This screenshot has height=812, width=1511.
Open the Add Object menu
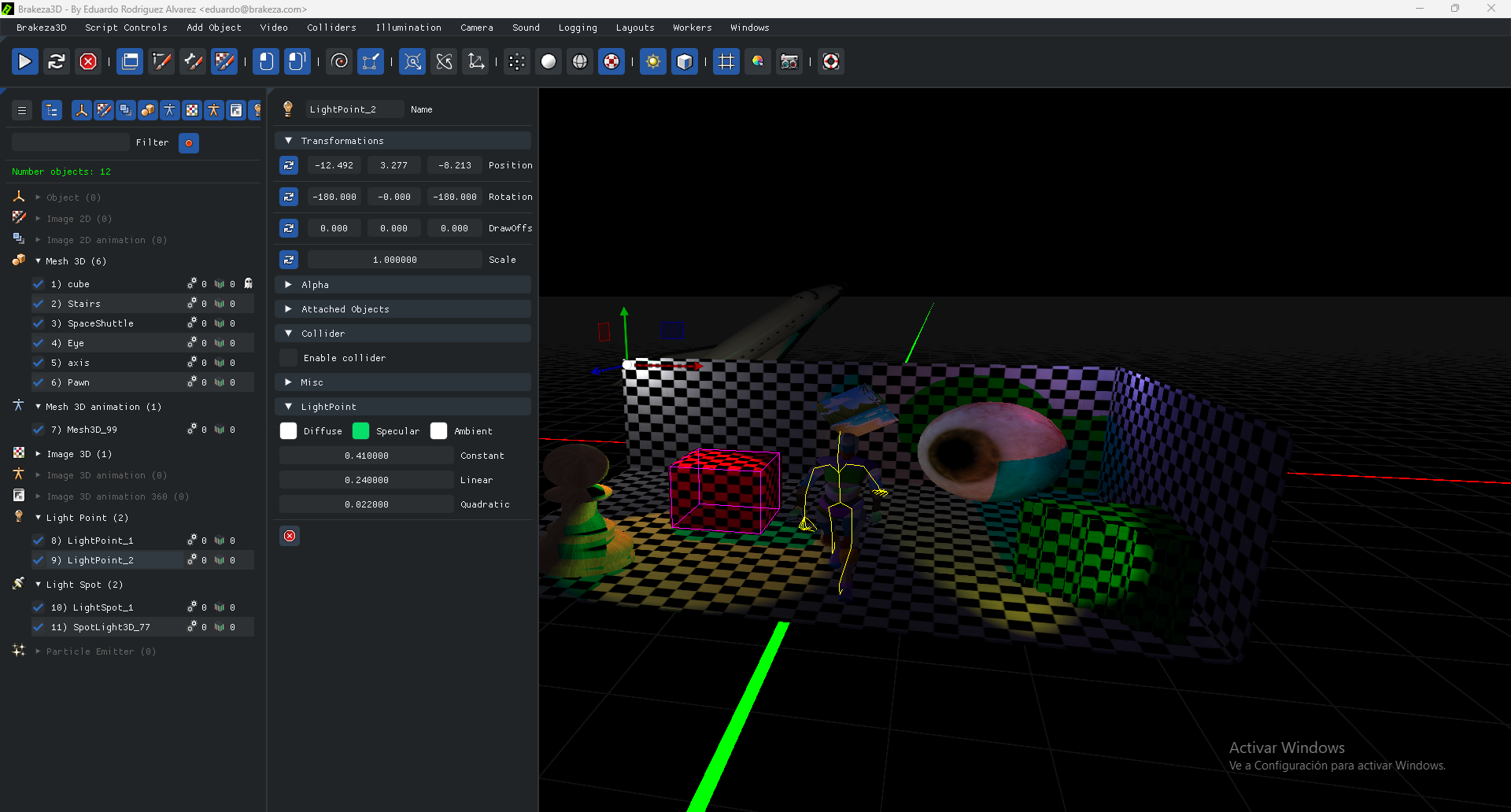click(x=213, y=28)
